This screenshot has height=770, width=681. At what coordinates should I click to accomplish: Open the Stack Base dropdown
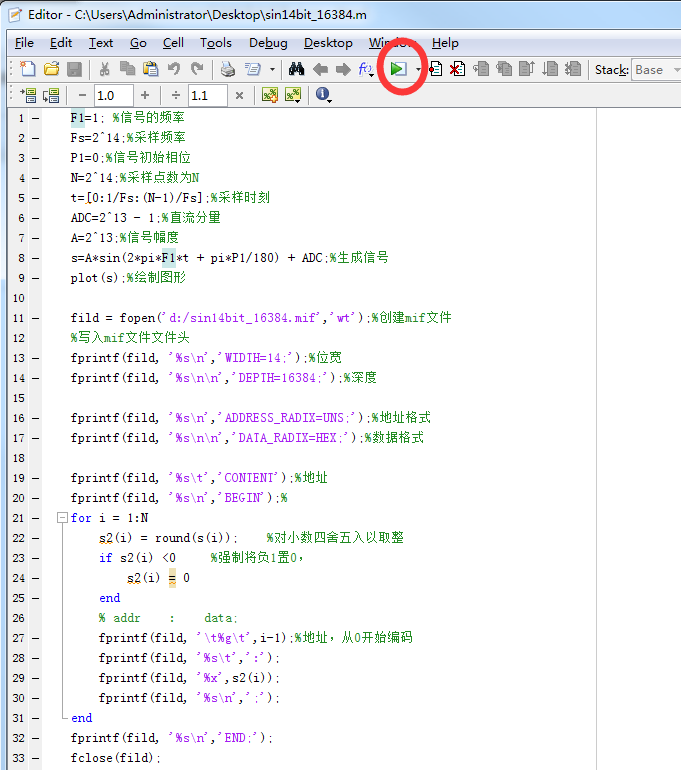(x=656, y=70)
